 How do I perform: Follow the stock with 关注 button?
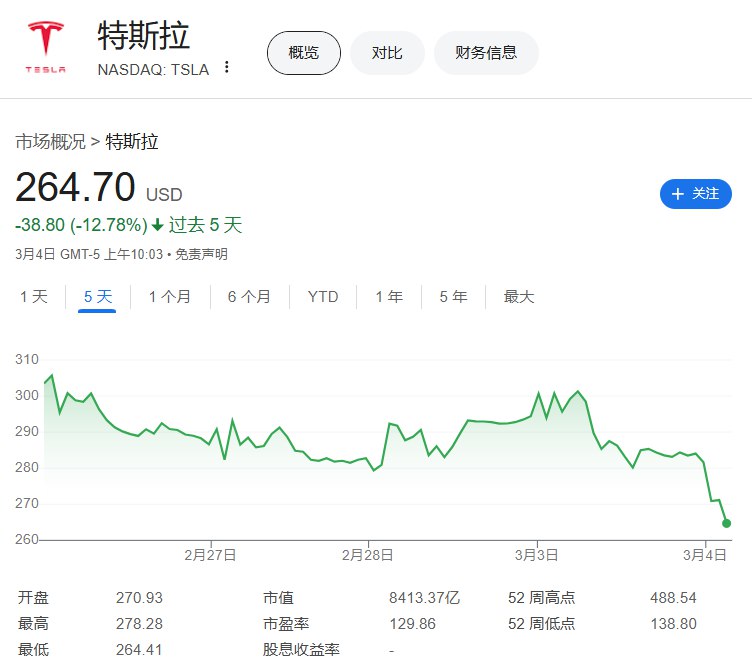pyautogui.click(x=695, y=194)
